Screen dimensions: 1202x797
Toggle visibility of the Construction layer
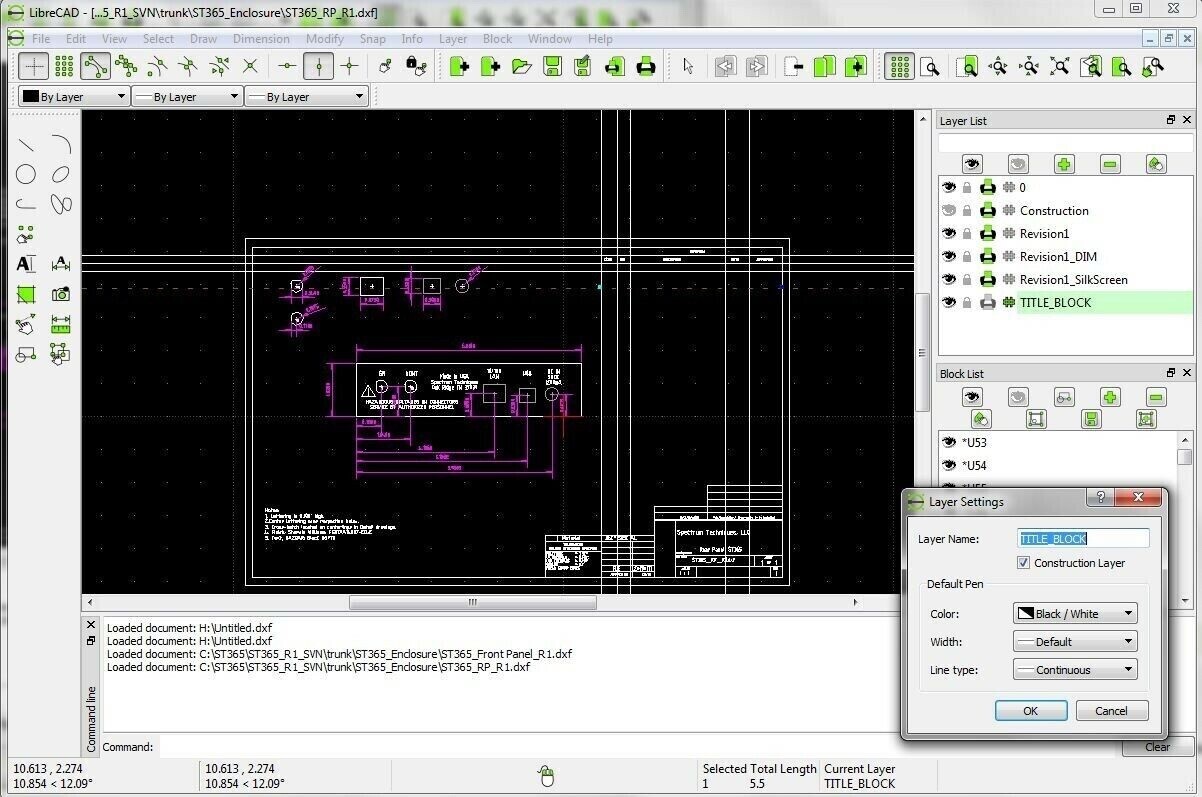[947, 210]
